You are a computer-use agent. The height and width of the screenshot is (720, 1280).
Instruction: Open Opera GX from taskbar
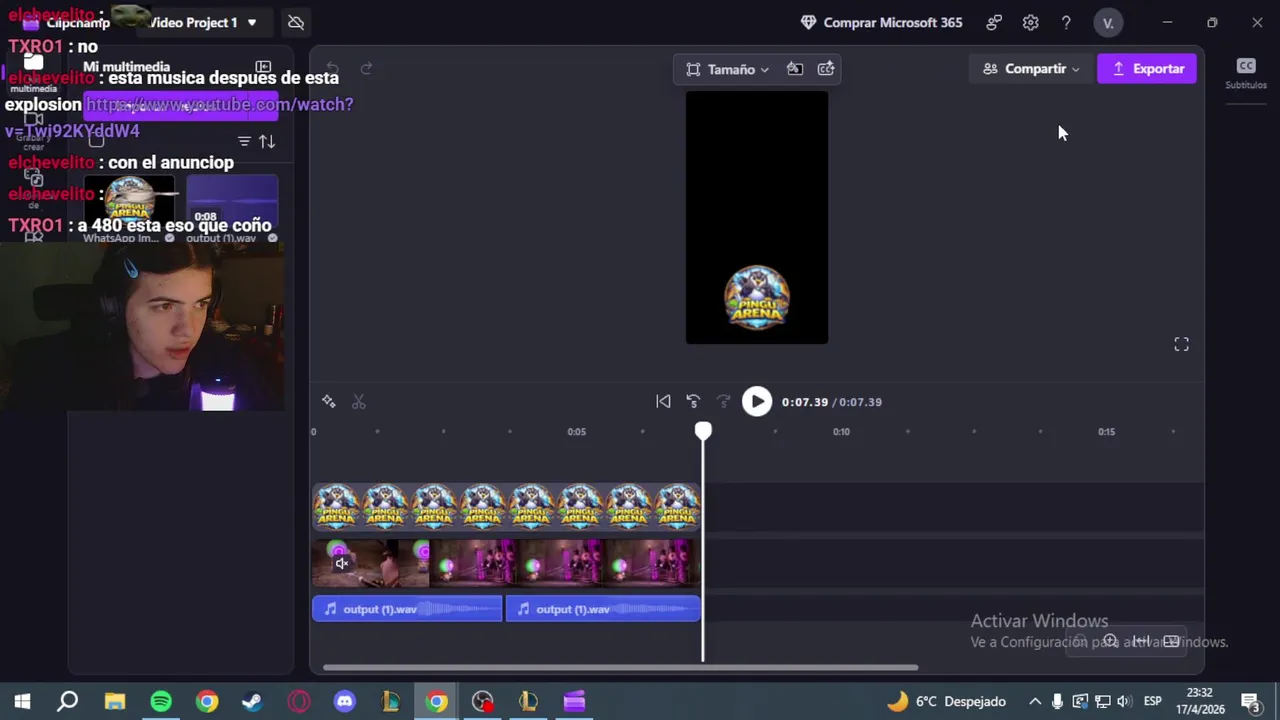(x=299, y=701)
